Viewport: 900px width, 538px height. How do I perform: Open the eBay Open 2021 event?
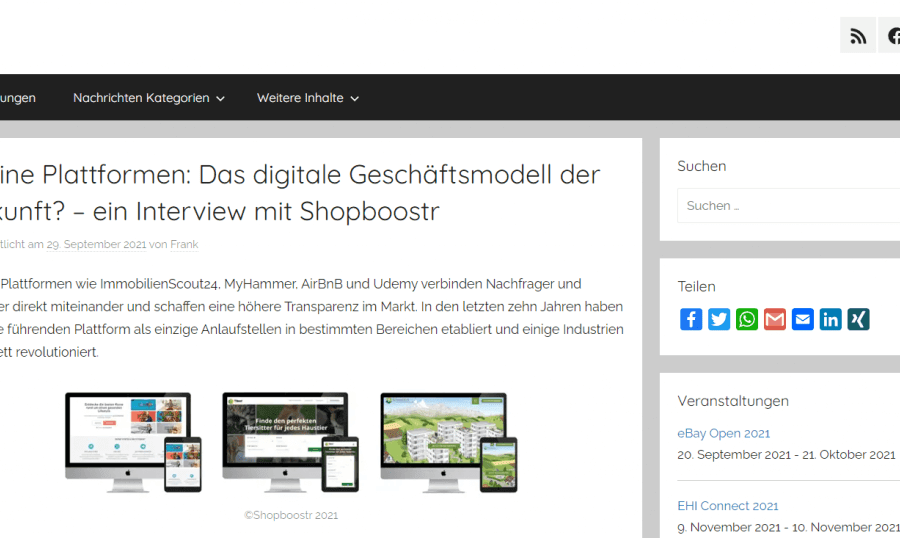723,434
